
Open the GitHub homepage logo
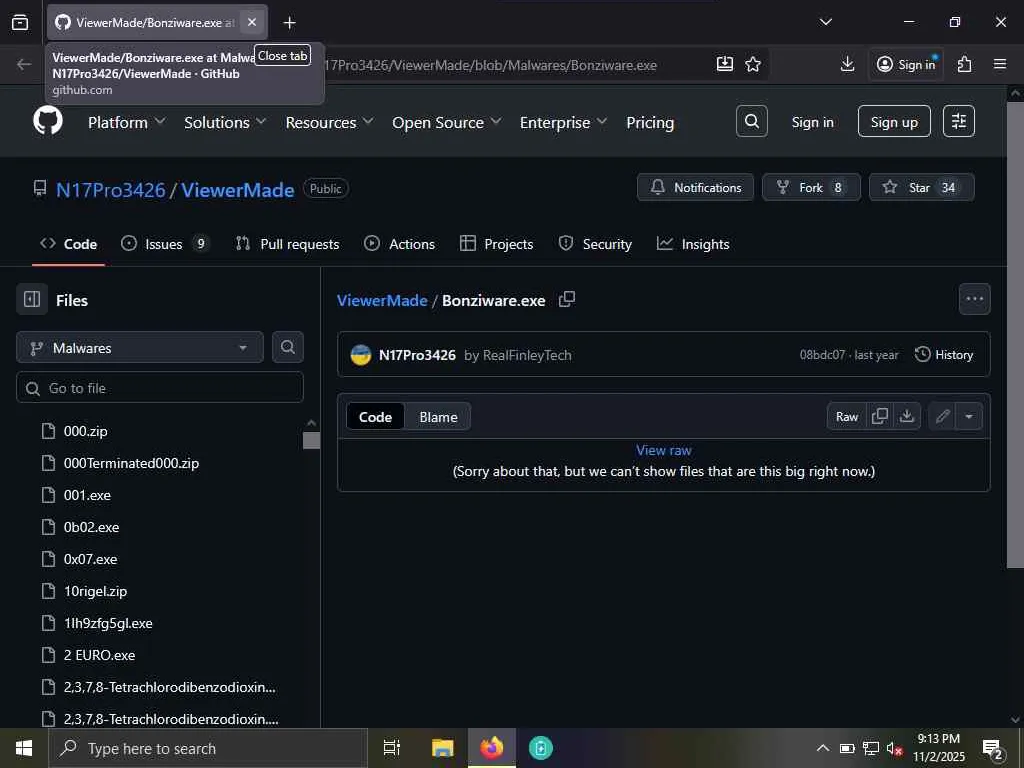pyautogui.click(x=48, y=121)
